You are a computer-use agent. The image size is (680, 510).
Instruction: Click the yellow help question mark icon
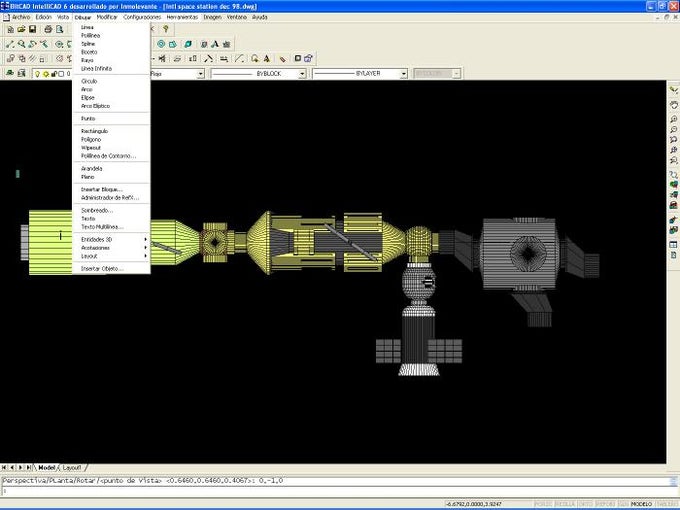(166, 29)
